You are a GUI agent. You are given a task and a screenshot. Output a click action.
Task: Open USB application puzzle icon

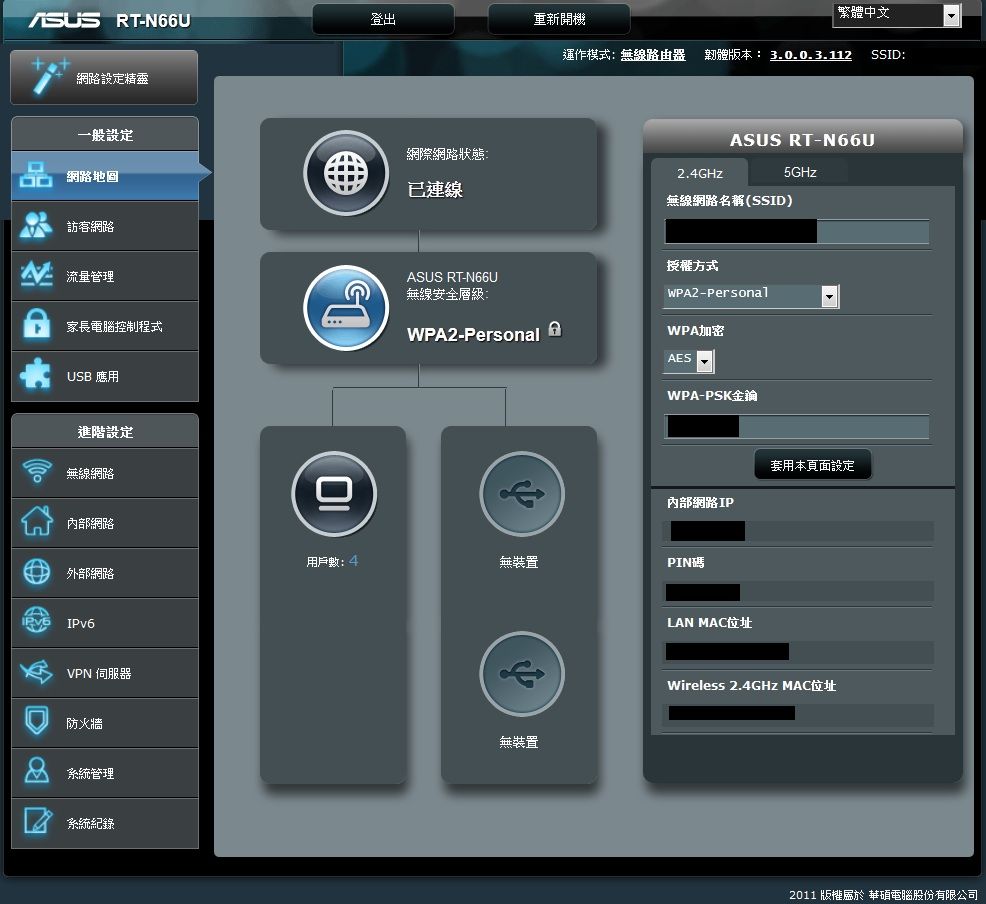point(36,375)
